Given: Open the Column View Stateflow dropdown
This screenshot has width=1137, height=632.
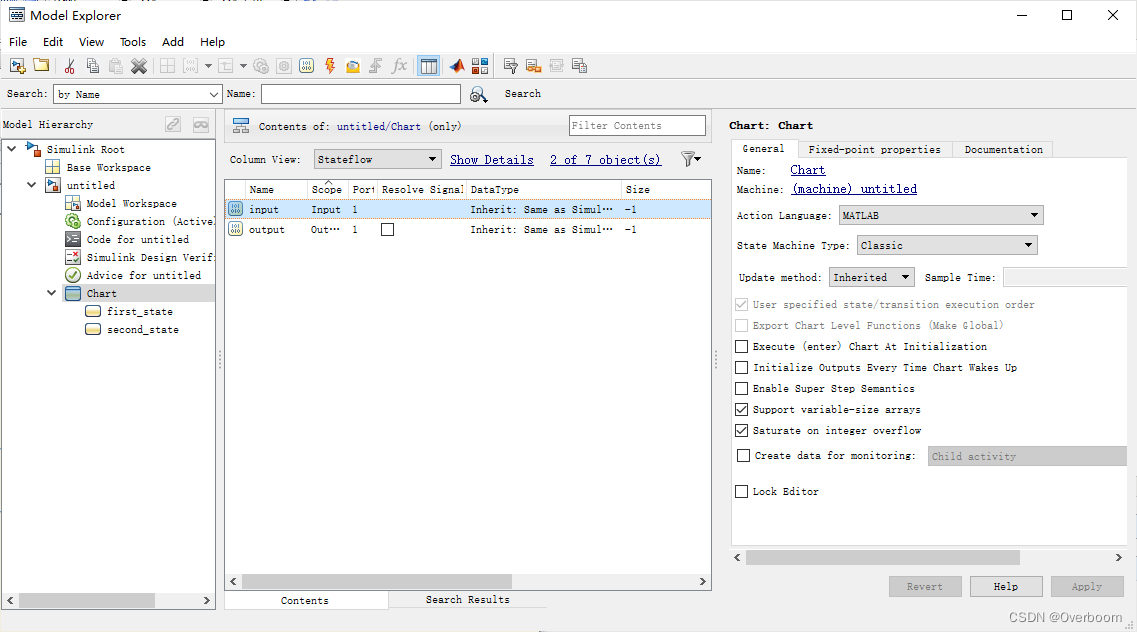Looking at the screenshot, I should point(377,159).
